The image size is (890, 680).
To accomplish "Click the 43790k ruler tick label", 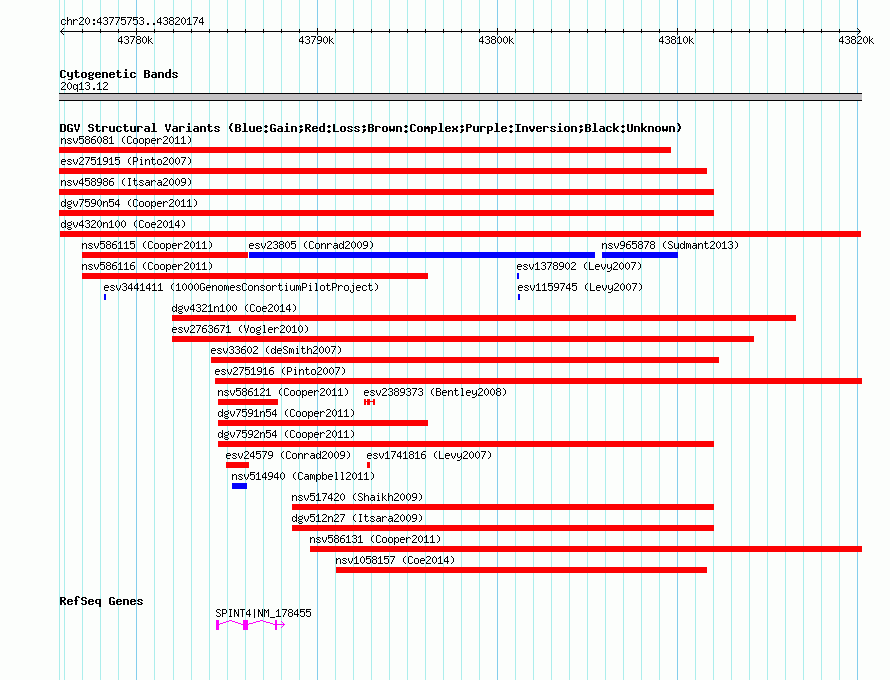I will point(316,40).
